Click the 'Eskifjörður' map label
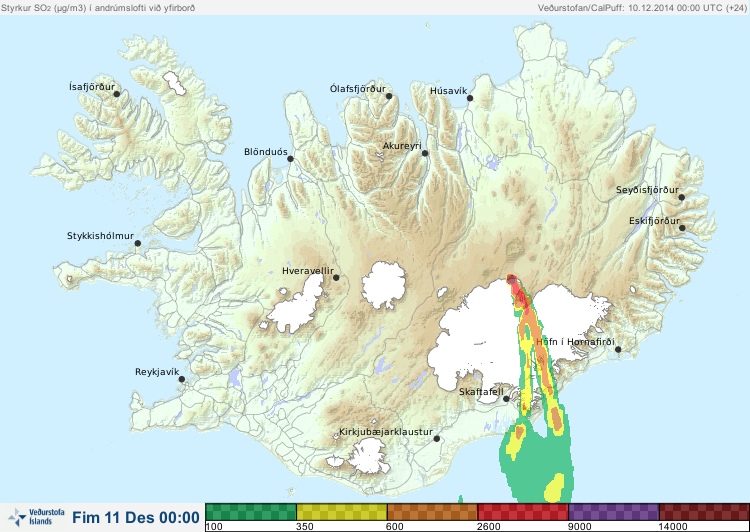 click(654, 221)
